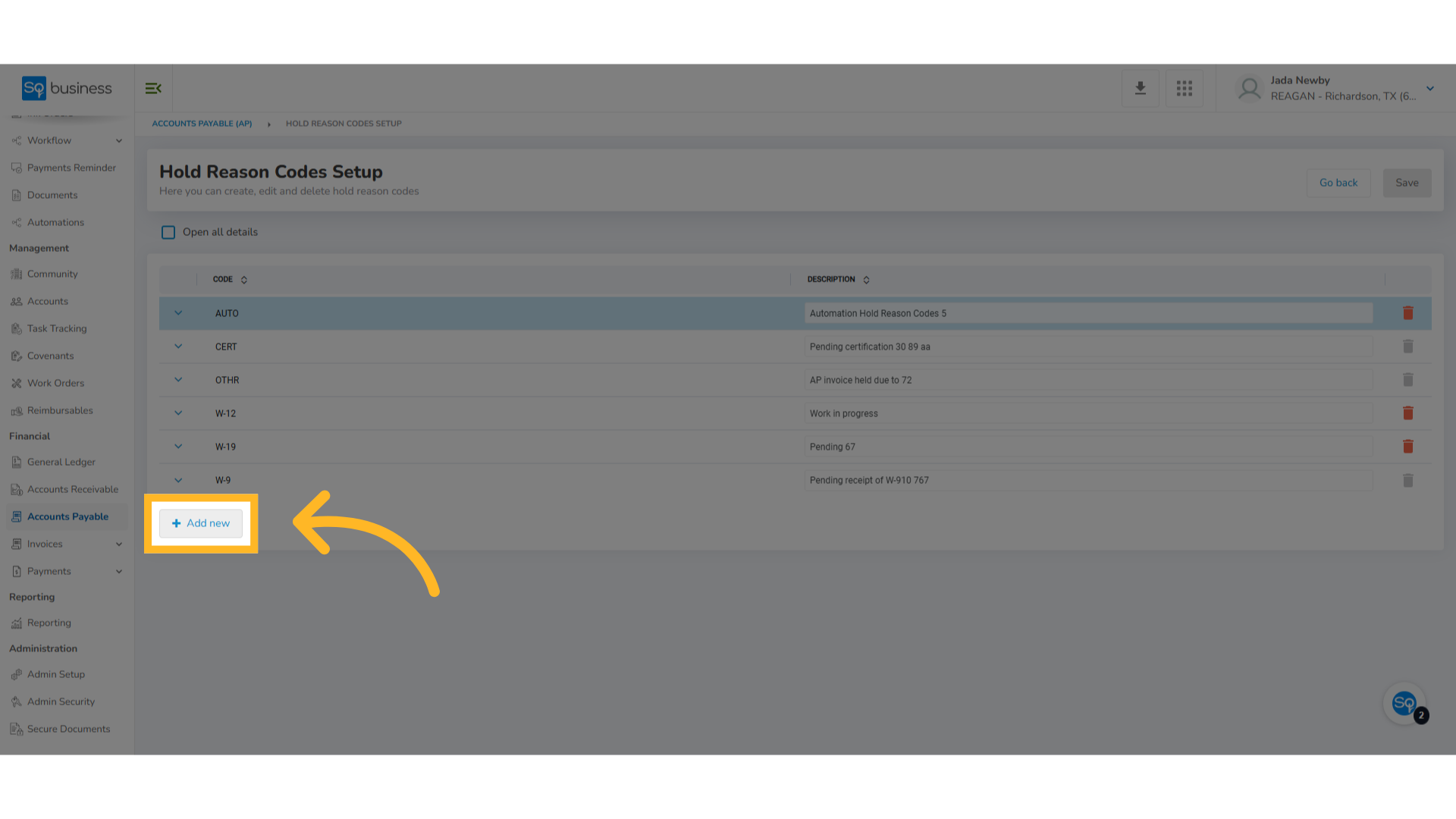Viewport: 1456px width, 819px height.
Task: Follow ACCOUNTS PAYABLE (AP) breadcrumb link
Action: click(x=202, y=124)
